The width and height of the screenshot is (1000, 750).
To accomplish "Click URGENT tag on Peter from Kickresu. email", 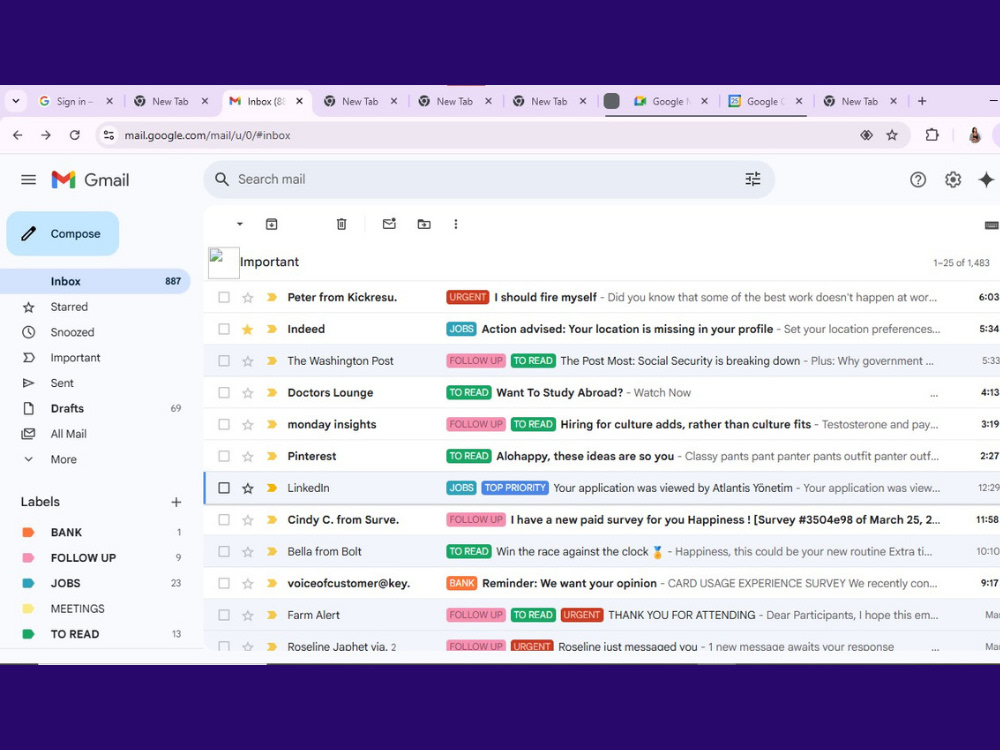I will click(467, 297).
